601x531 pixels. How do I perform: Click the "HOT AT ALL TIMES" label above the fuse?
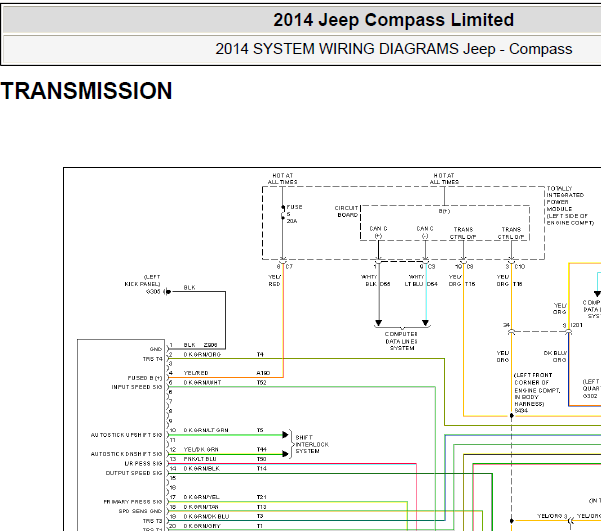click(x=282, y=179)
